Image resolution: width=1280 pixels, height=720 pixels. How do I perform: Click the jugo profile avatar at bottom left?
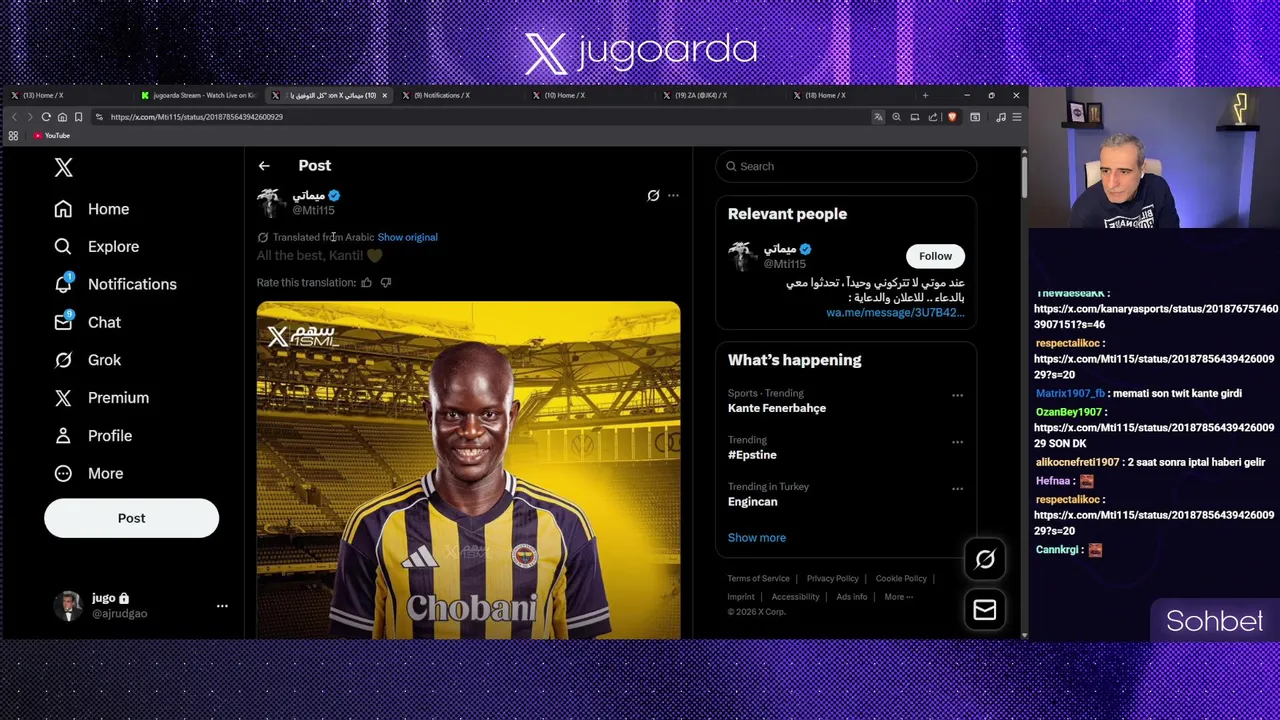coord(68,606)
